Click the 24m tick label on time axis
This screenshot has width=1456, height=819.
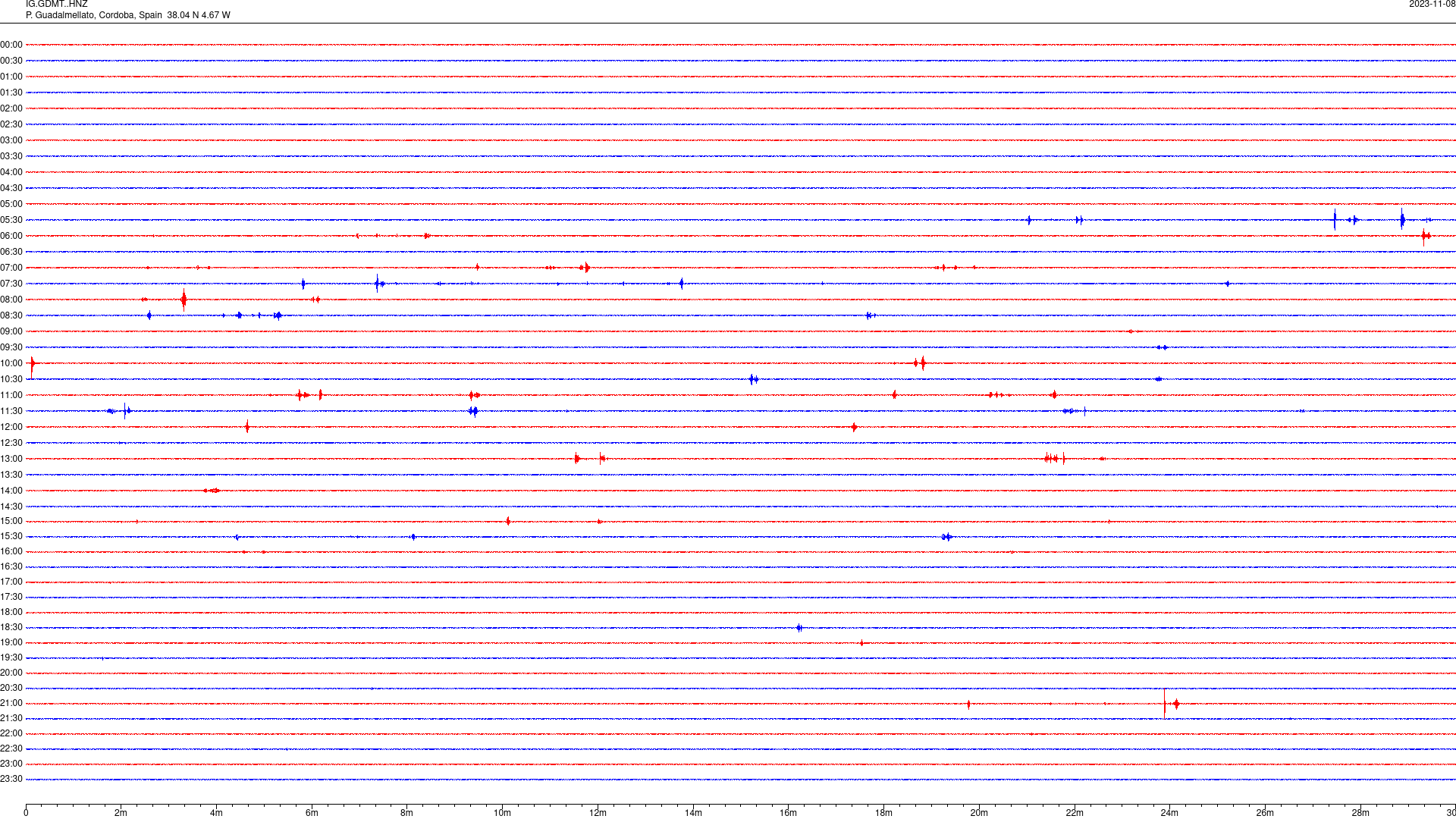1169,813
